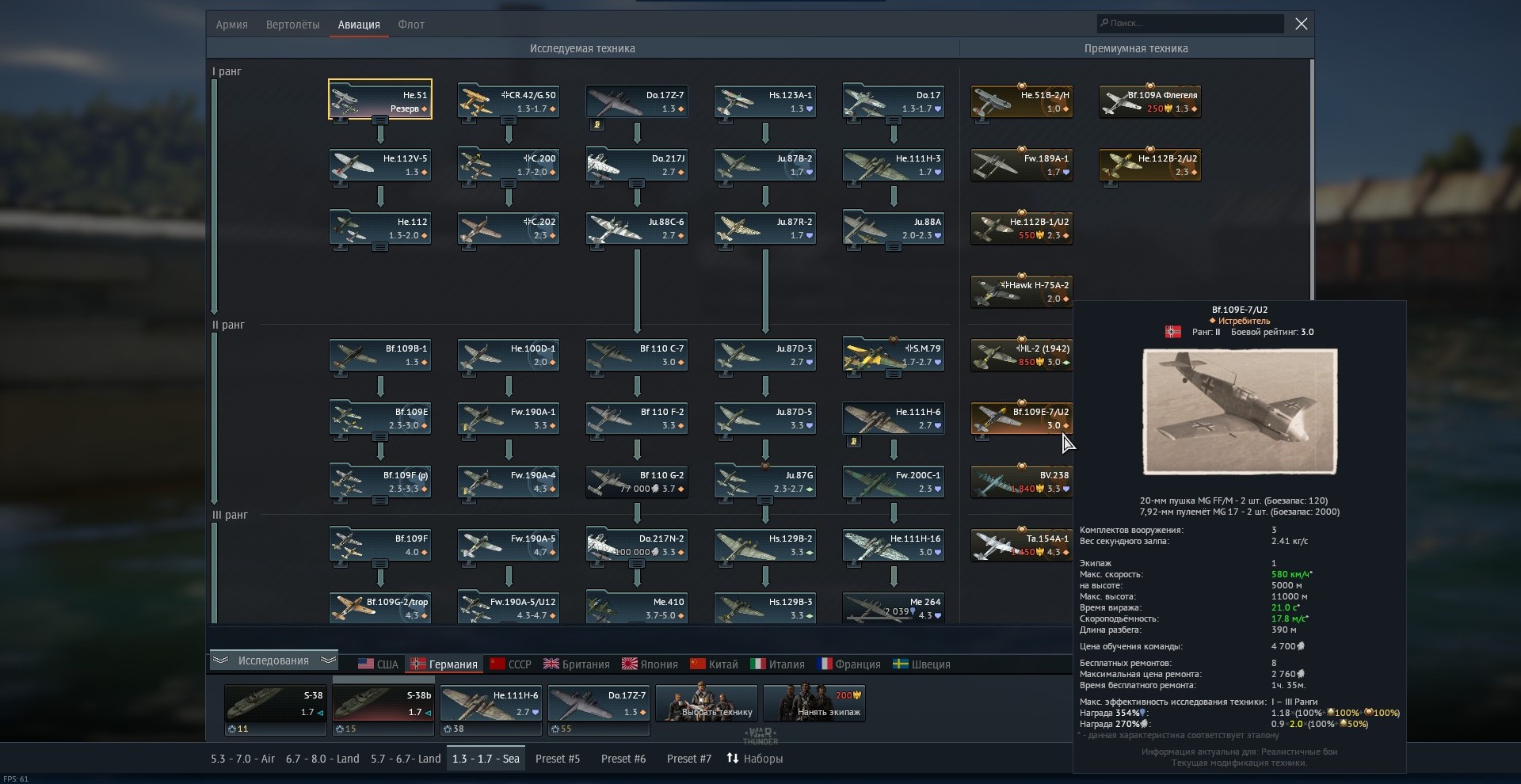Open the Вертолёты tab
Screen dimensions: 1521x784
tap(292, 25)
